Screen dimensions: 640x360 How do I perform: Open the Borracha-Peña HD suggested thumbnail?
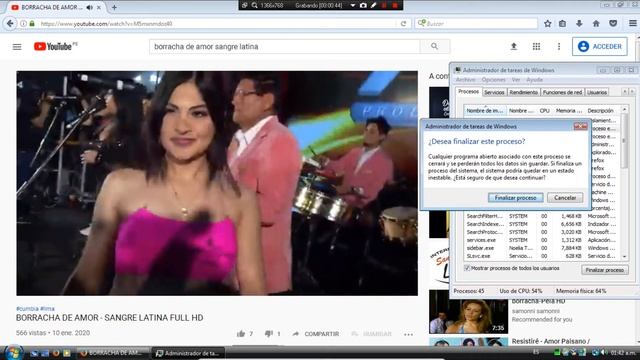pos(469,312)
